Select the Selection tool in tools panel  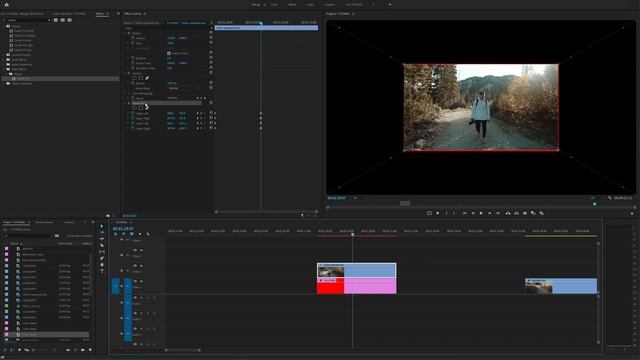102,226
